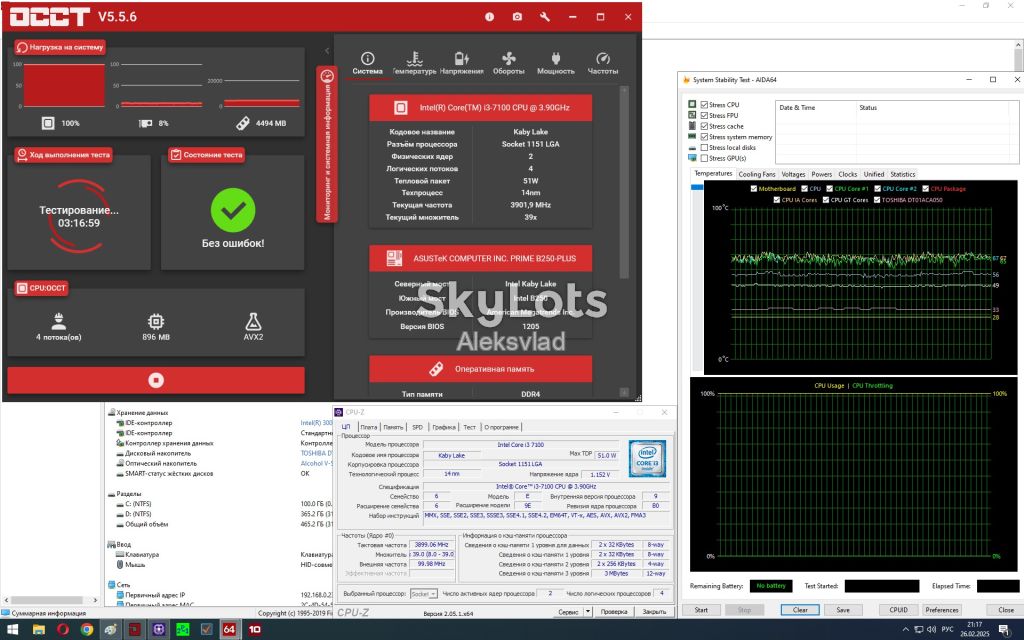This screenshot has height=640, width=1024.
Task: Show hidden system tray icons
Action: (x=905, y=630)
